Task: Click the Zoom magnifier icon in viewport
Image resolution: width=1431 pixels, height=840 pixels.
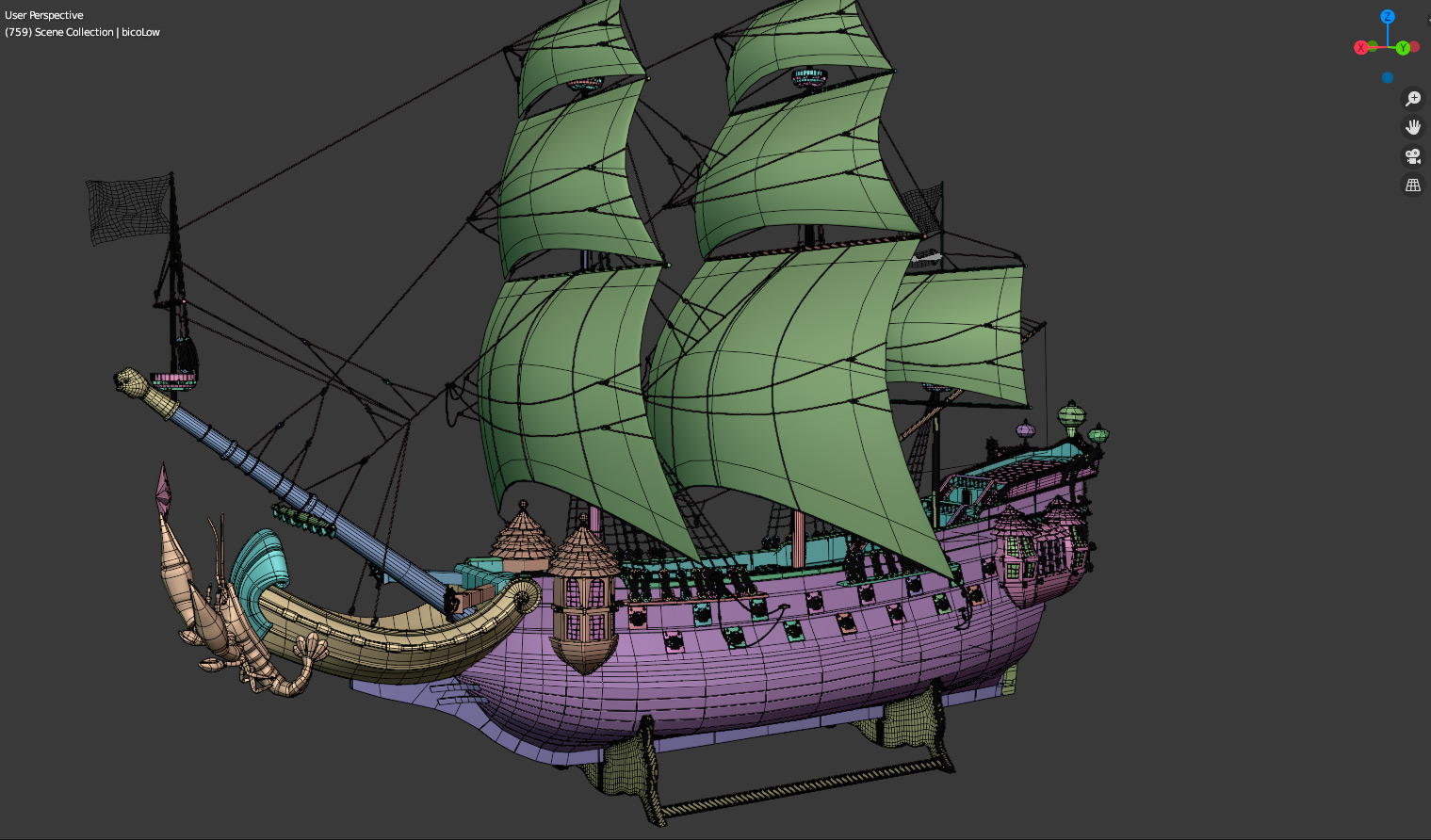Action: (1413, 99)
